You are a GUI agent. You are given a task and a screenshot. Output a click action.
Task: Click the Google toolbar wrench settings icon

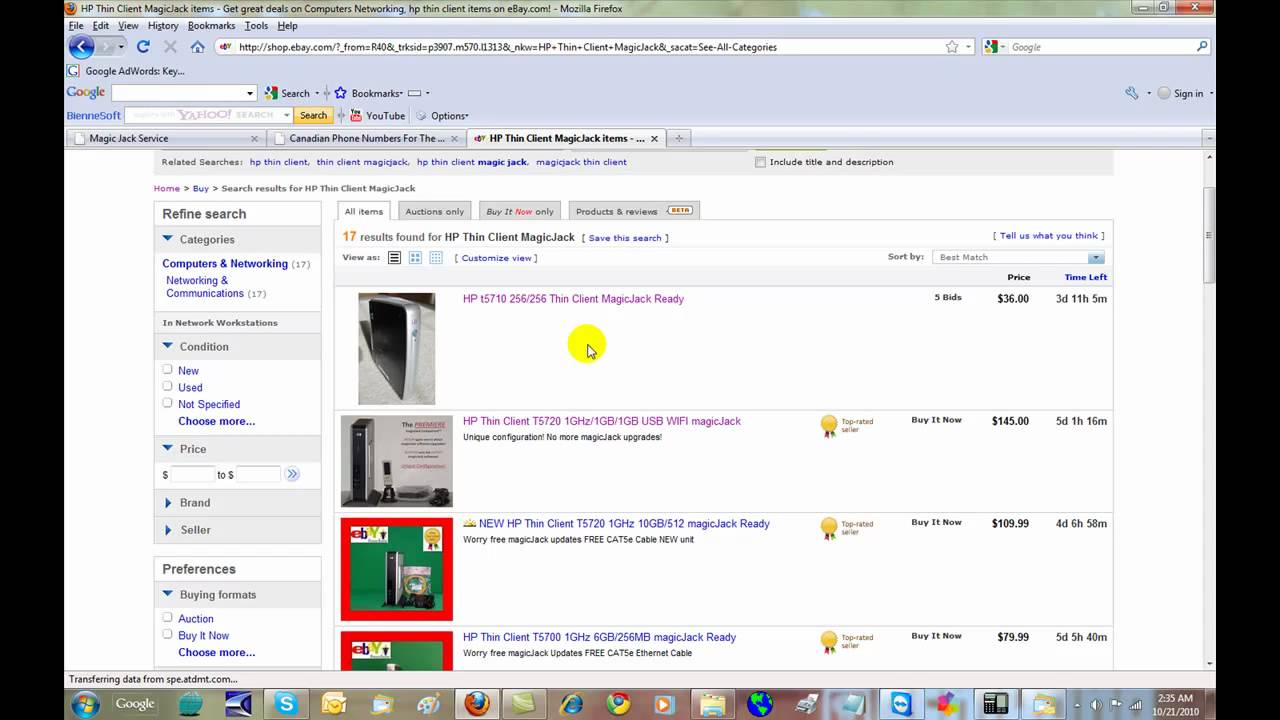[x=1132, y=93]
